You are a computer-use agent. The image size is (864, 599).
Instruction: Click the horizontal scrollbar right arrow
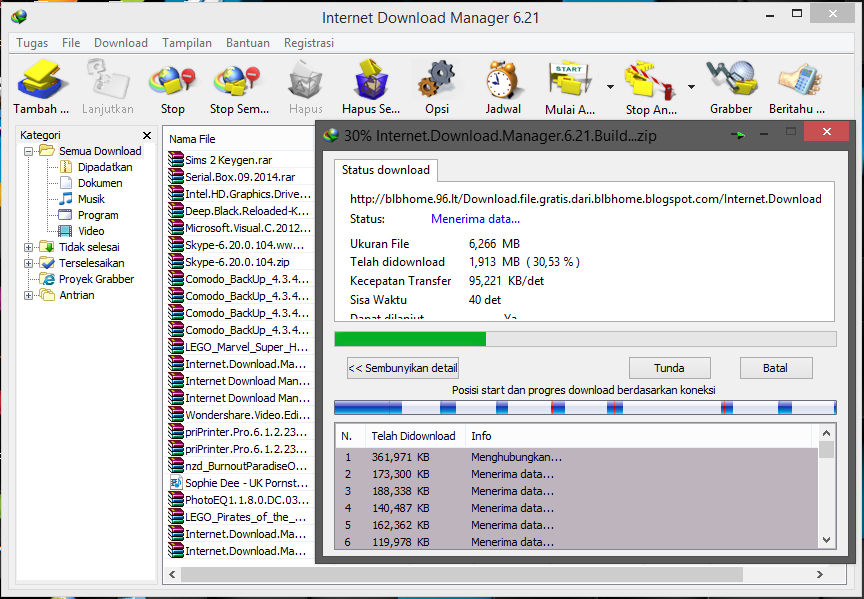click(x=819, y=574)
